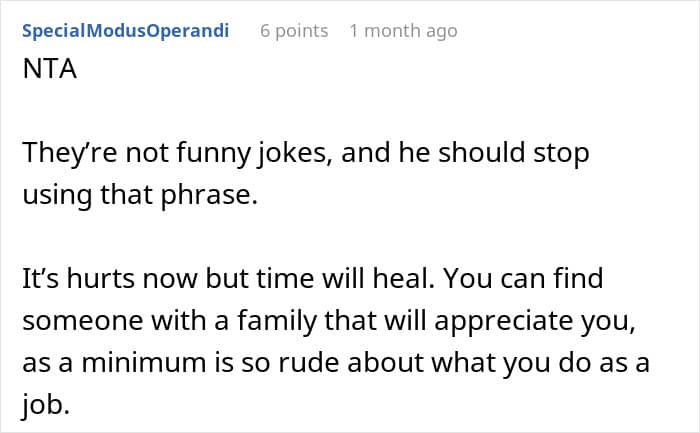Click the 6 points score
This screenshot has width=700, height=433.
(x=294, y=31)
